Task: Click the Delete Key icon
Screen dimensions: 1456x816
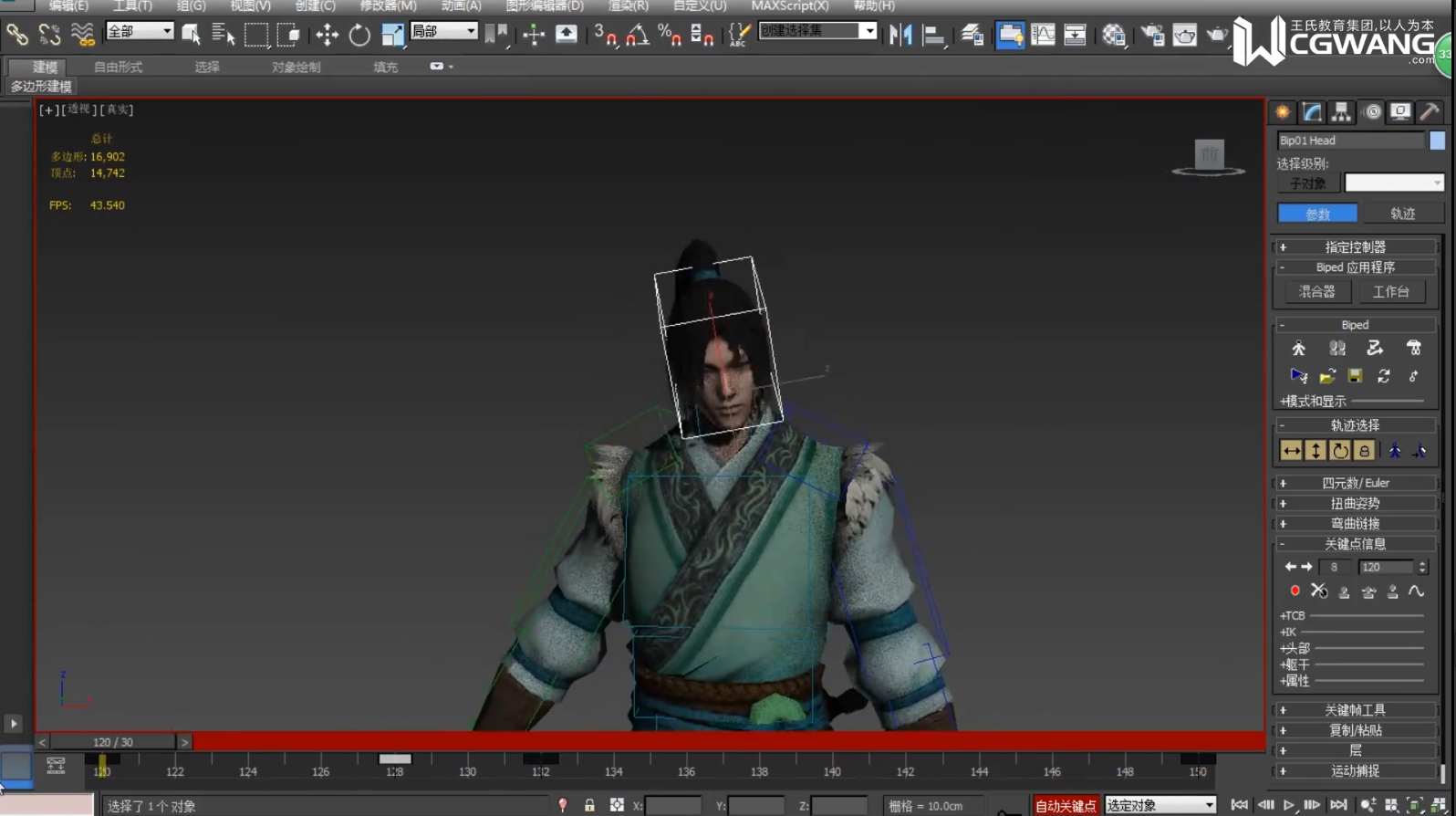Action: tap(1319, 591)
